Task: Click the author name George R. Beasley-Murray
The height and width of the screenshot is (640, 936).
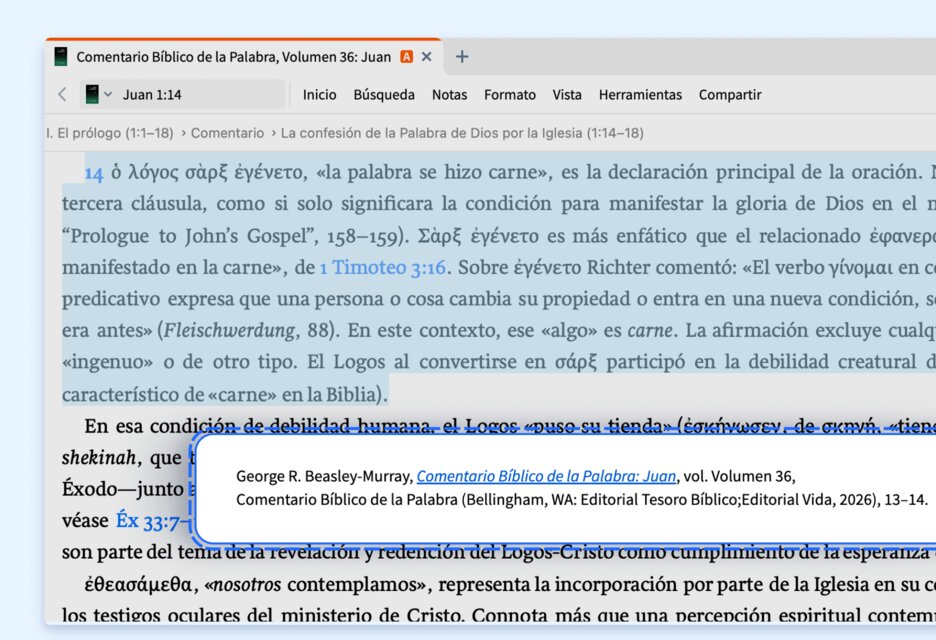Action: coord(324,476)
